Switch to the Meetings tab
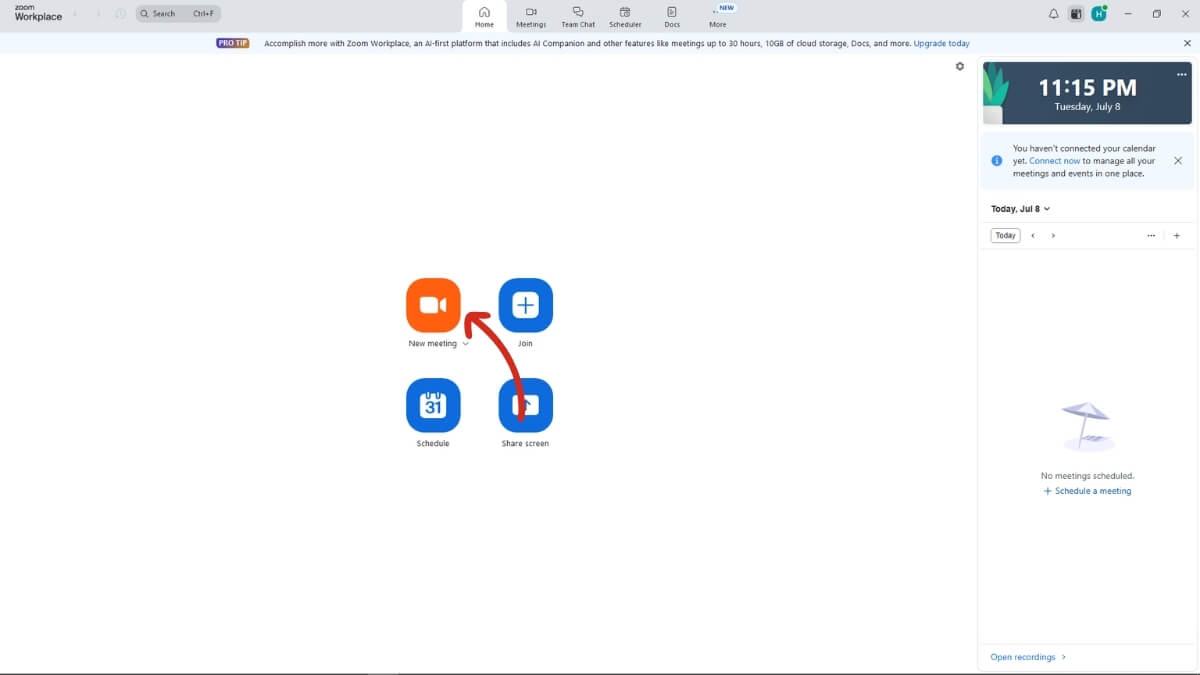Viewport: 1200px width, 675px height. 531,16
